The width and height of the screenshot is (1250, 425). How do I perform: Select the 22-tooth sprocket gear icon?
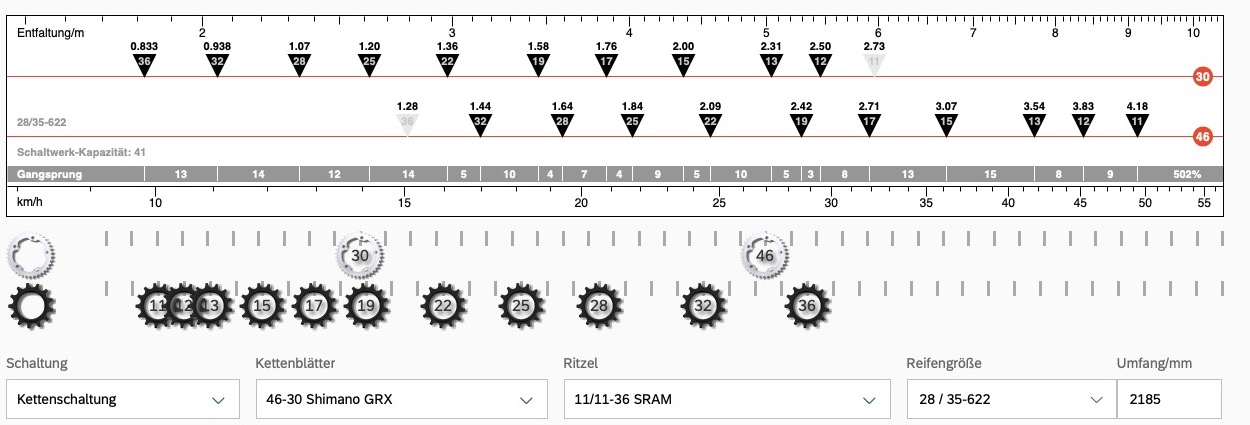[443, 306]
